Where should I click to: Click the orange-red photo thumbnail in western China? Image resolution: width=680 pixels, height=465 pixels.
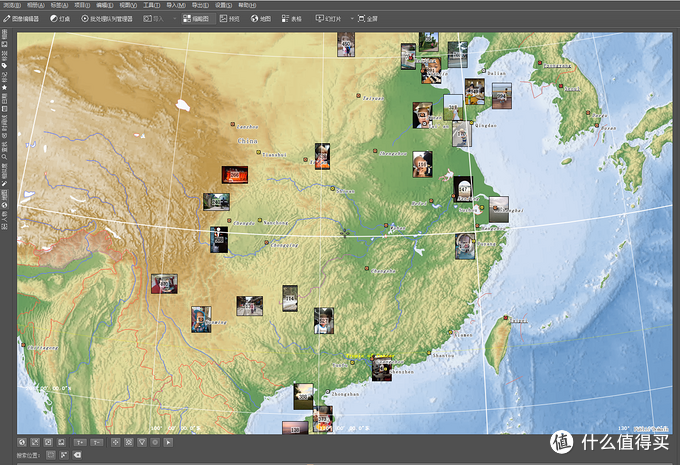[236, 174]
